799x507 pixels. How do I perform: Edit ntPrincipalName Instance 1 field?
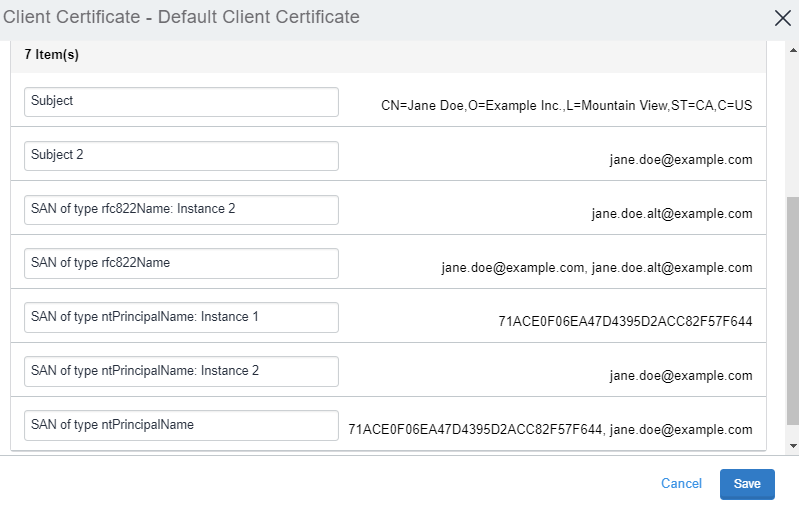point(181,317)
